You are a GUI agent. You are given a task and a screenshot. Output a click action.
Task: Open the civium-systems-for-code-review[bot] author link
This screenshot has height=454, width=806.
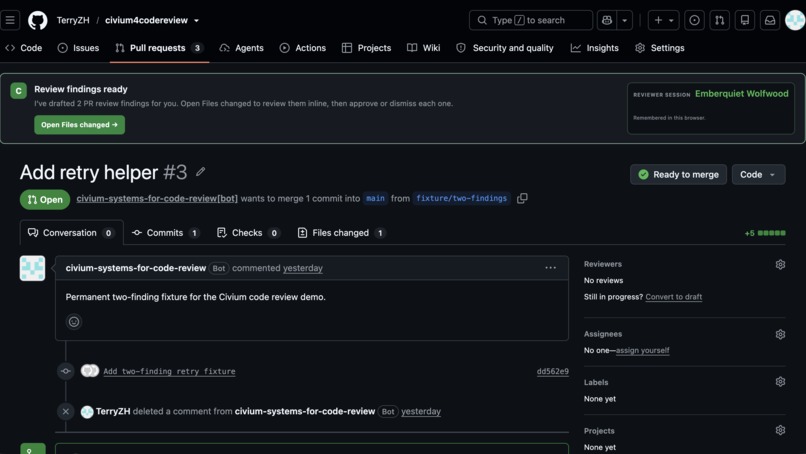coord(157,198)
